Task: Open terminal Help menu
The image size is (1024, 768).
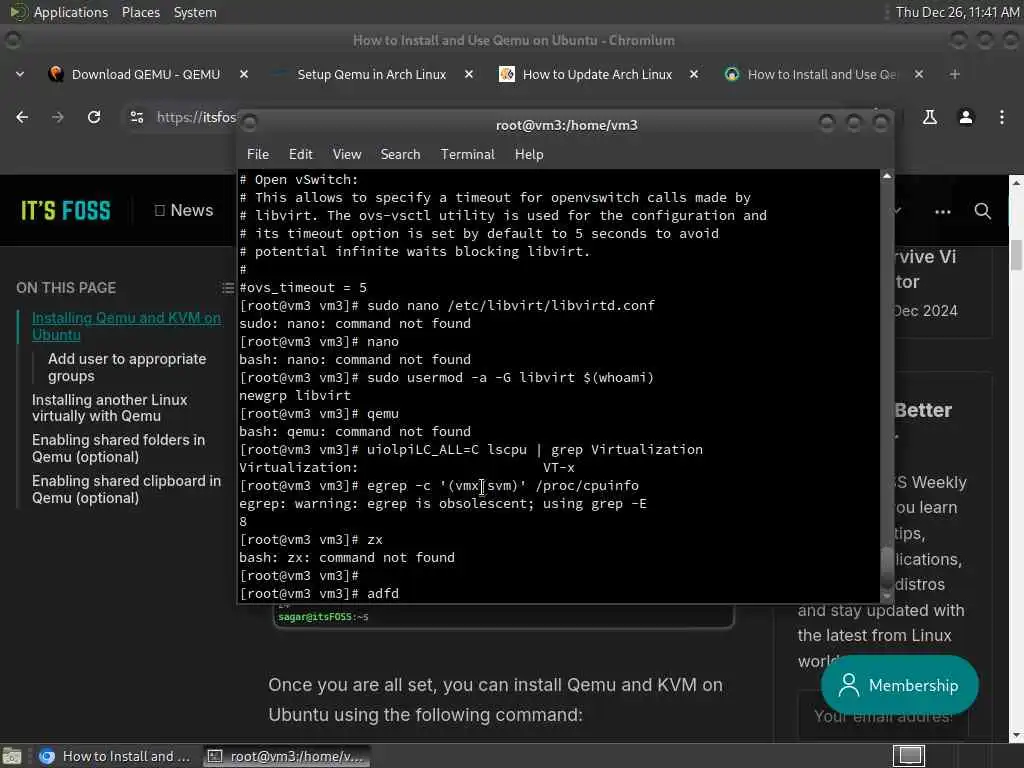Action: pyautogui.click(x=529, y=154)
